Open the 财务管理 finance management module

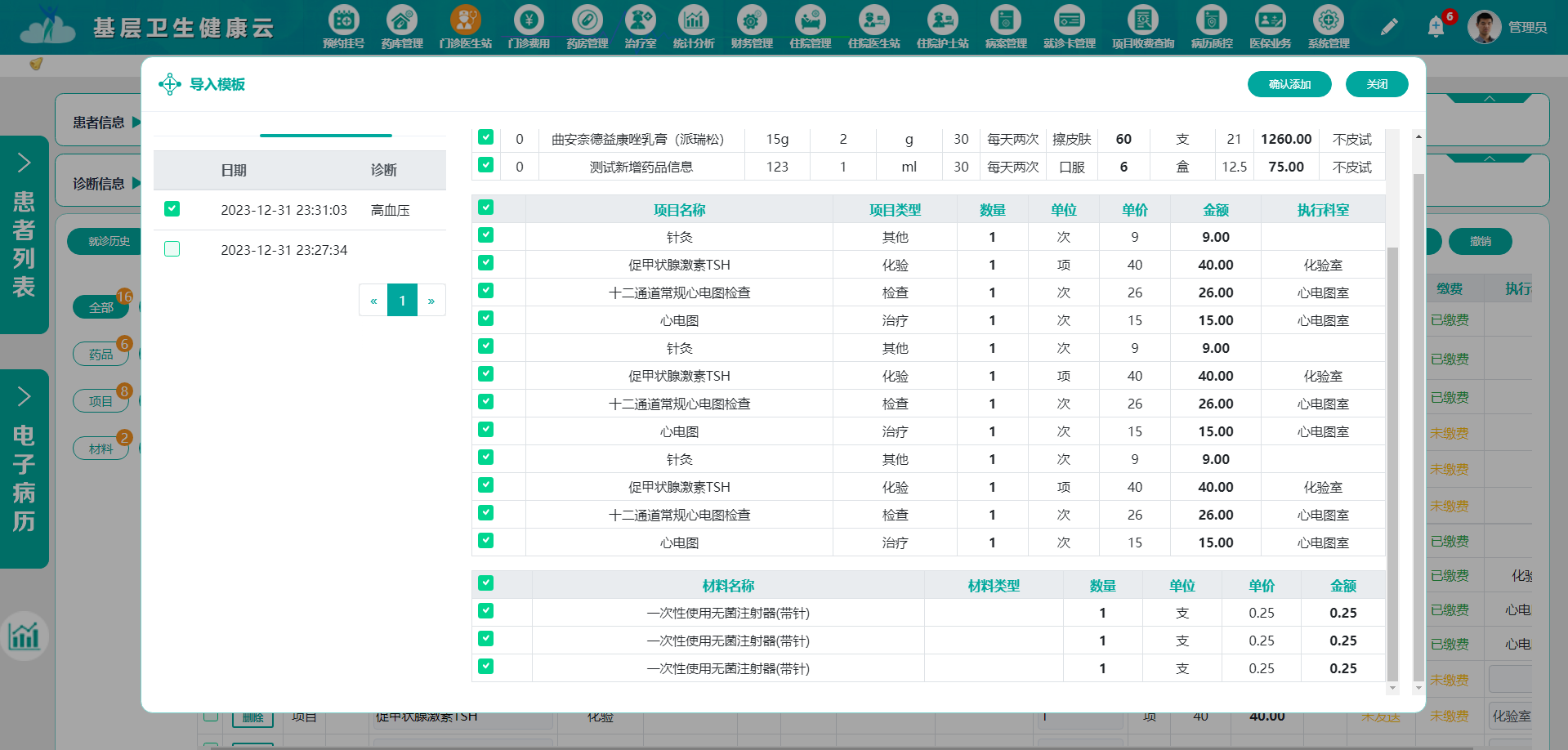(752, 27)
